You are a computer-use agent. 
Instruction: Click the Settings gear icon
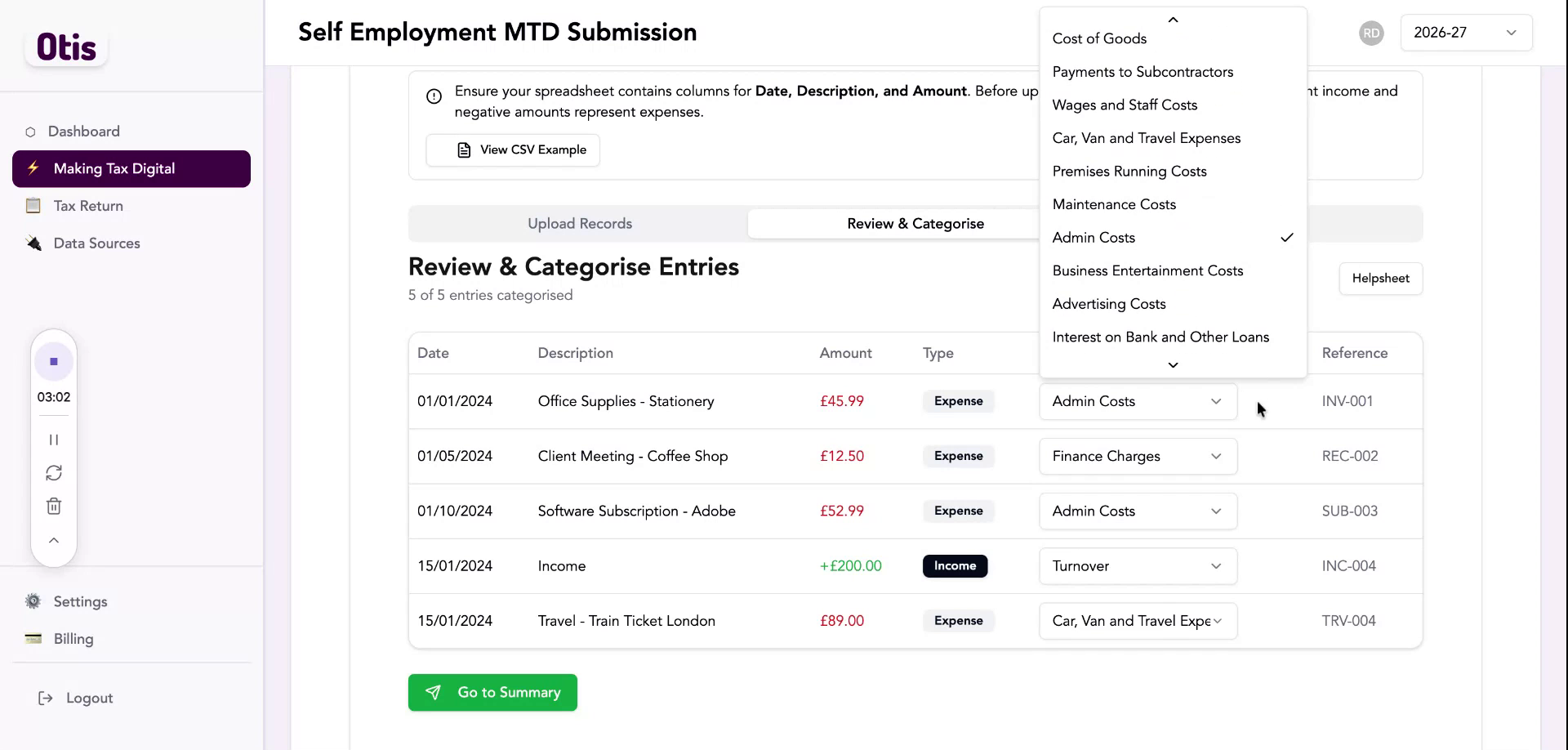coord(33,601)
